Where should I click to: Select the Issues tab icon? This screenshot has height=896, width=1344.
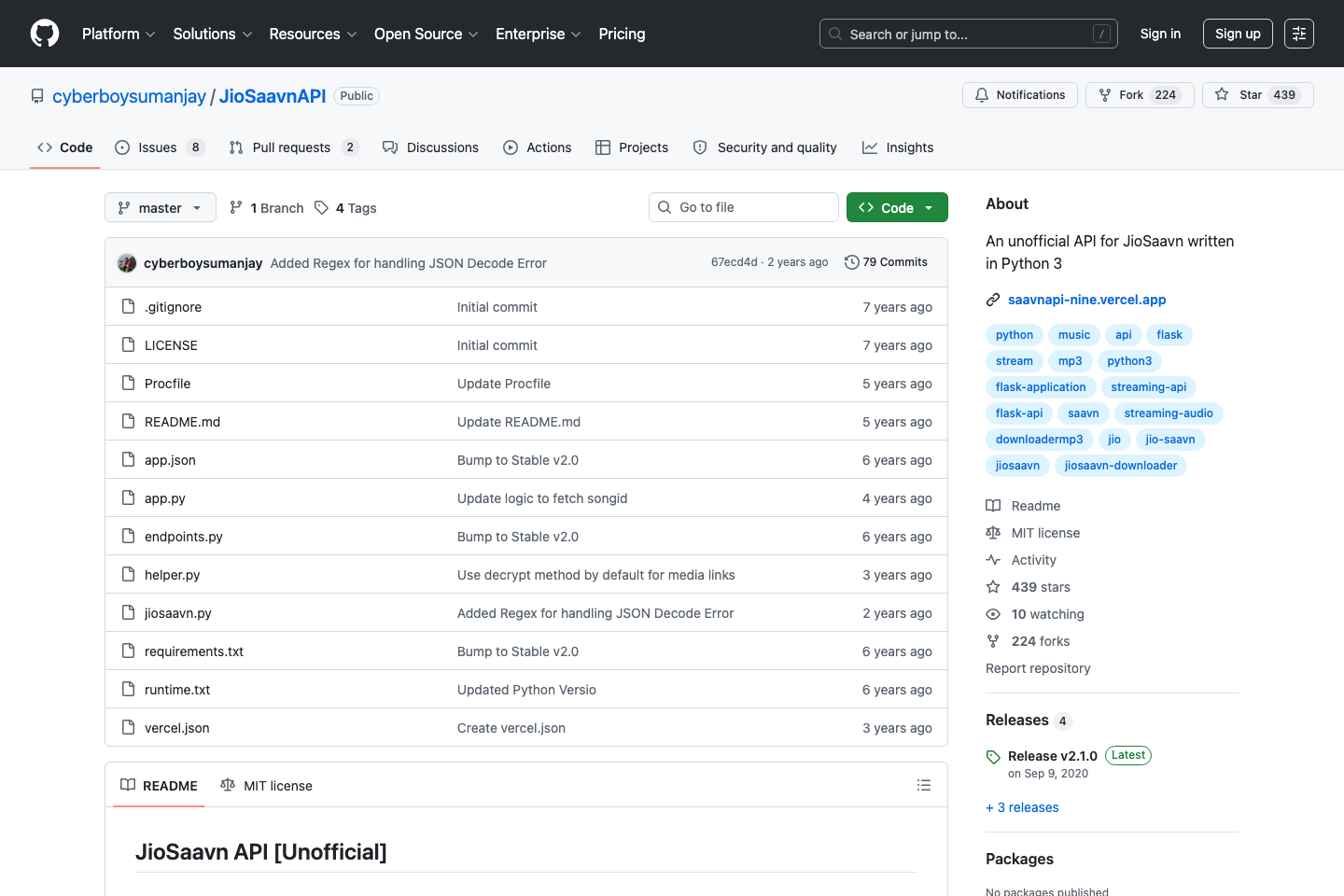point(121,147)
